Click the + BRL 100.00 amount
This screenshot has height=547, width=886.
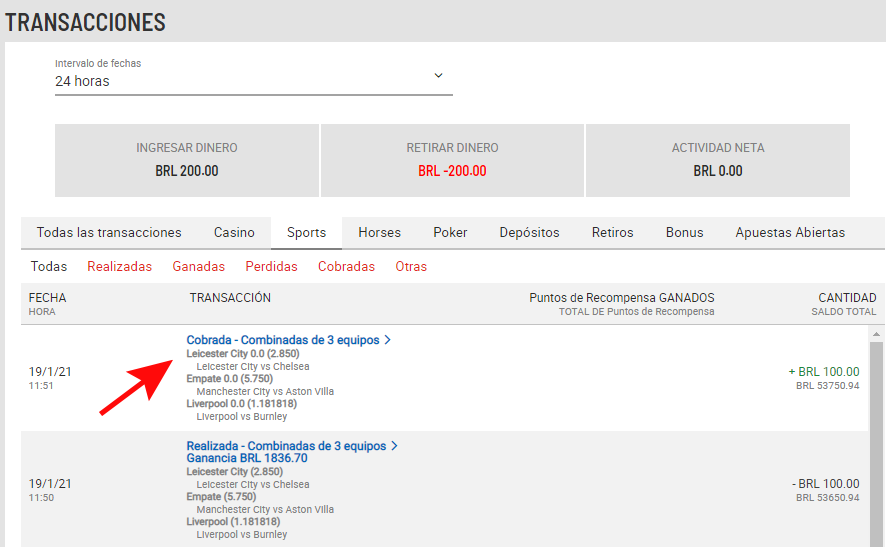[824, 372]
